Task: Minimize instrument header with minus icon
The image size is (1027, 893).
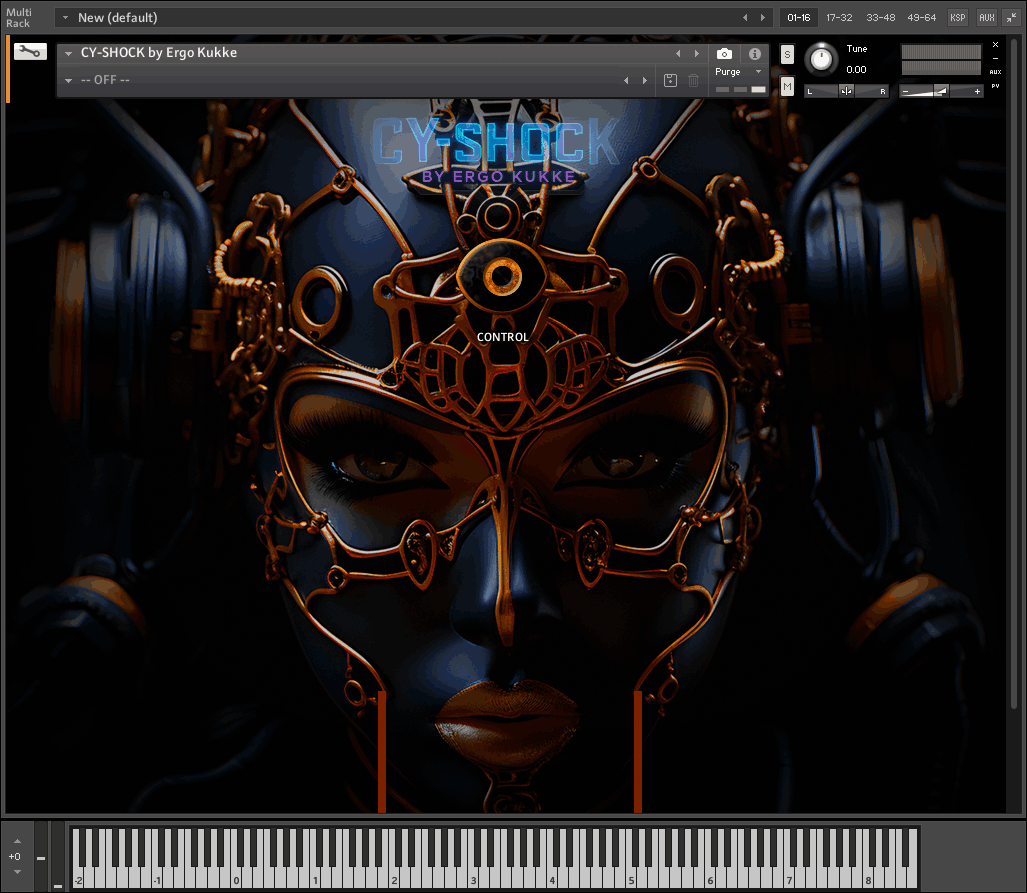Action: (996, 58)
